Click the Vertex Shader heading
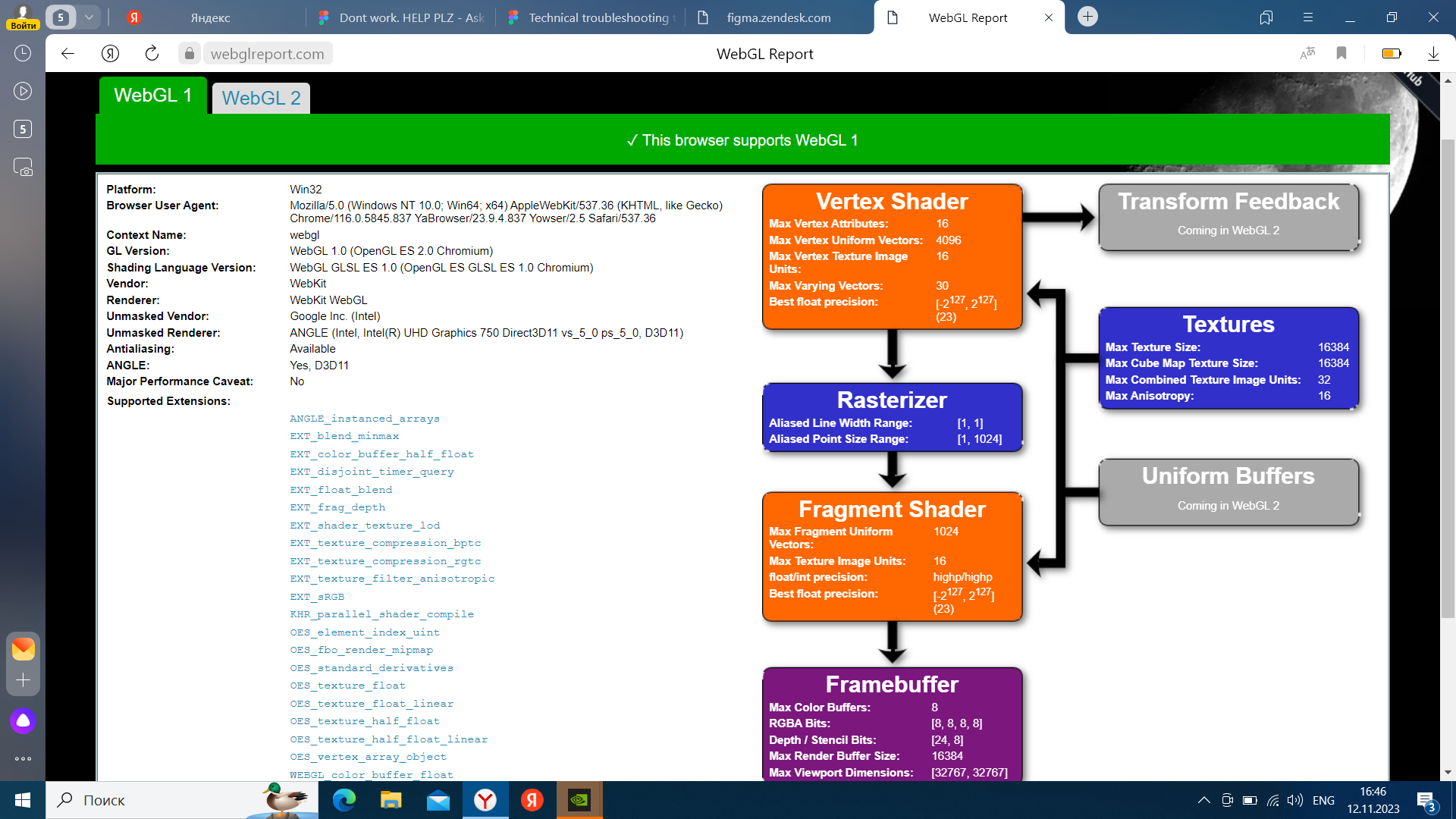 click(x=892, y=202)
